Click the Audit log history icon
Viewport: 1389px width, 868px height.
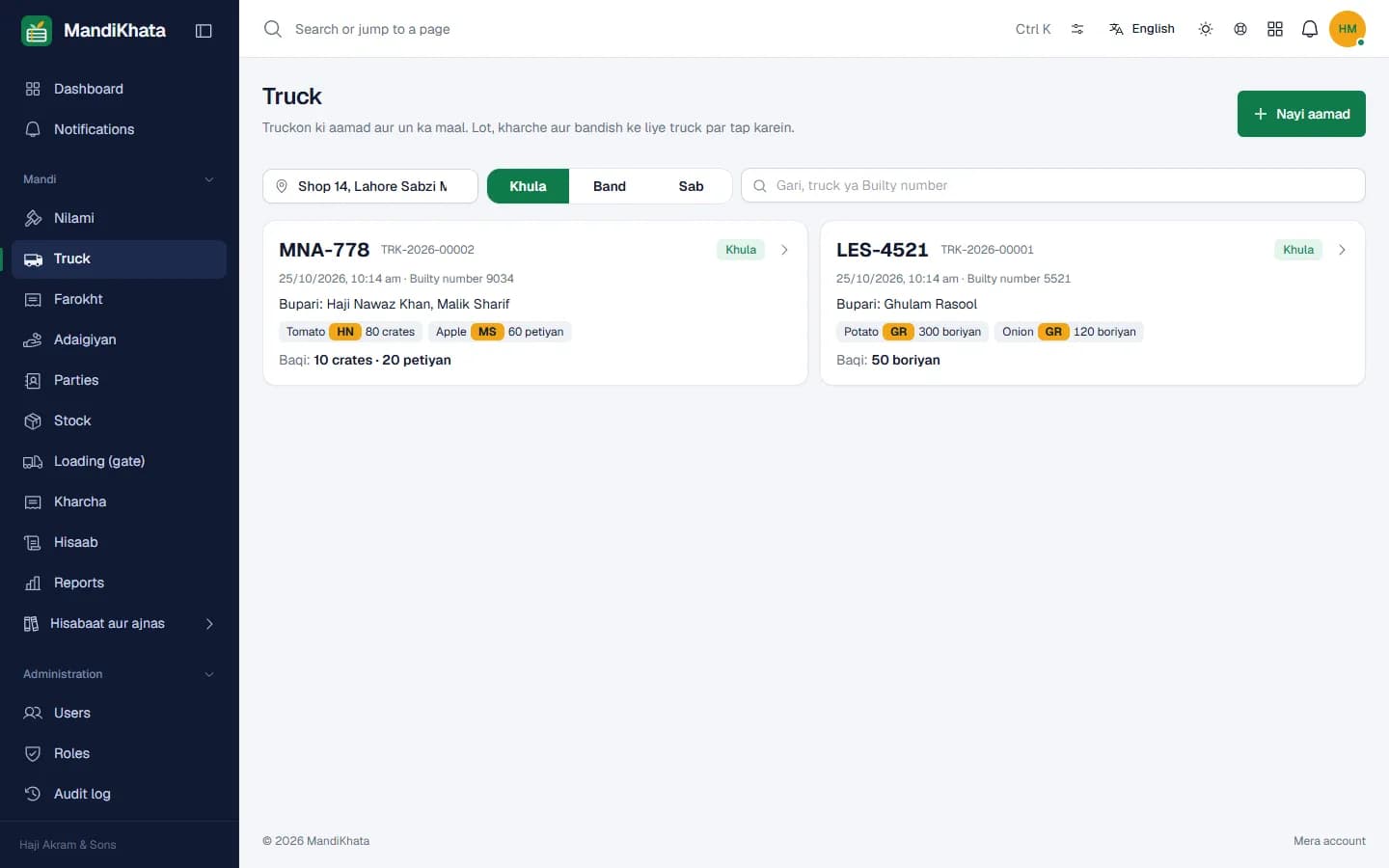point(33,794)
